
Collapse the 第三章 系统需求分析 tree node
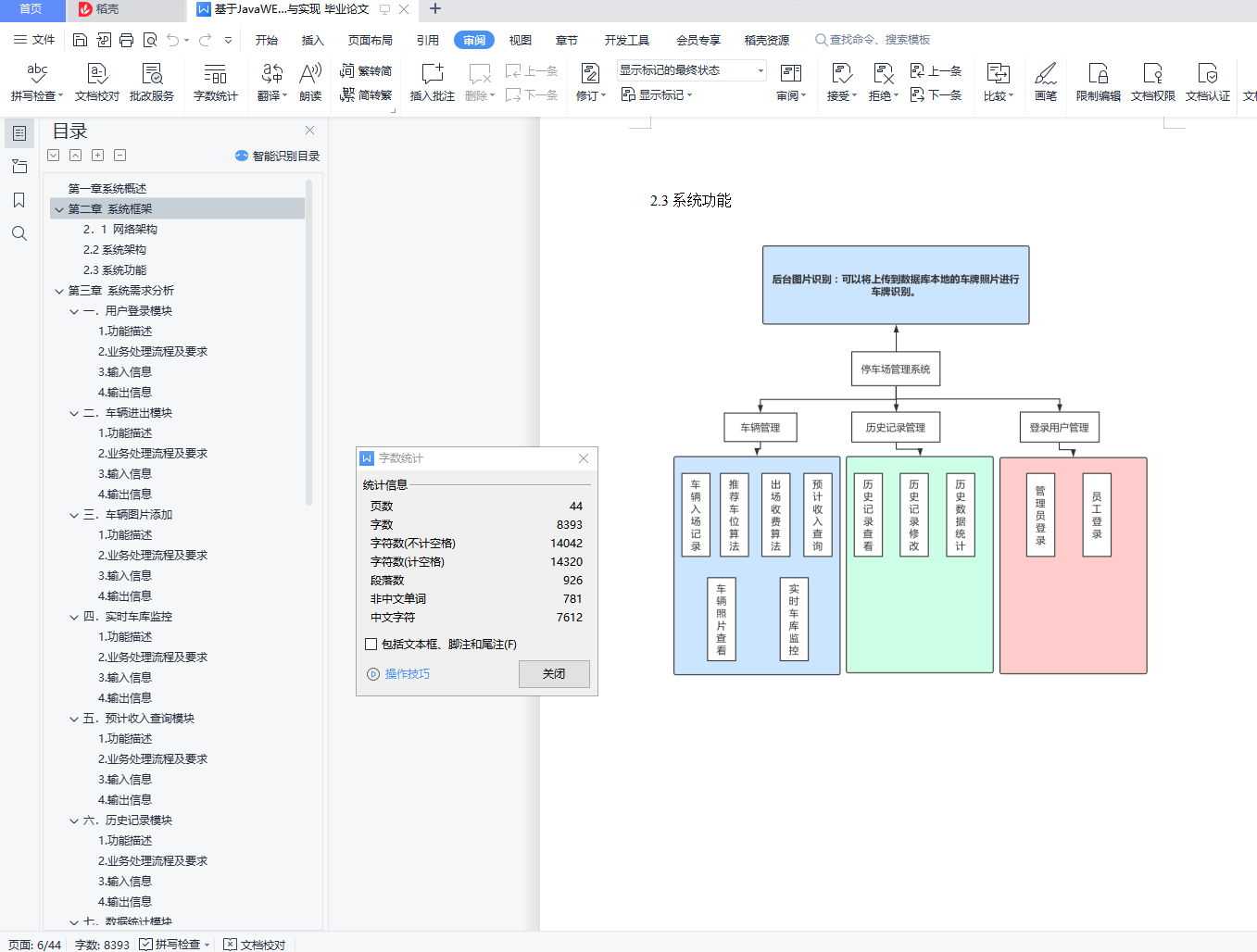[59, 291]
